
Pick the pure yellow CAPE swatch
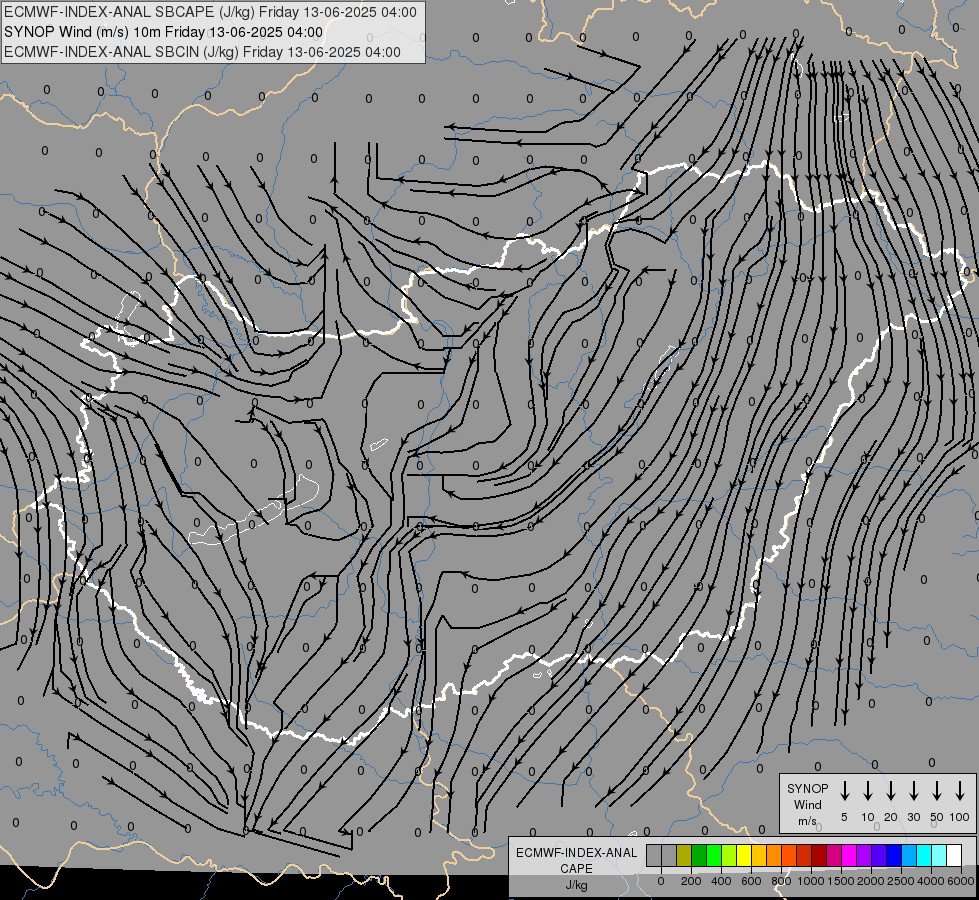(744, 855)
